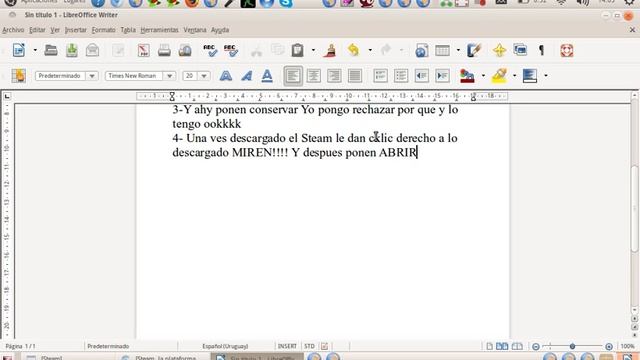Run the Spelling and Grammar check
Image resolution: width=640 pixels, height=360 pixels.
click(210, 50)
